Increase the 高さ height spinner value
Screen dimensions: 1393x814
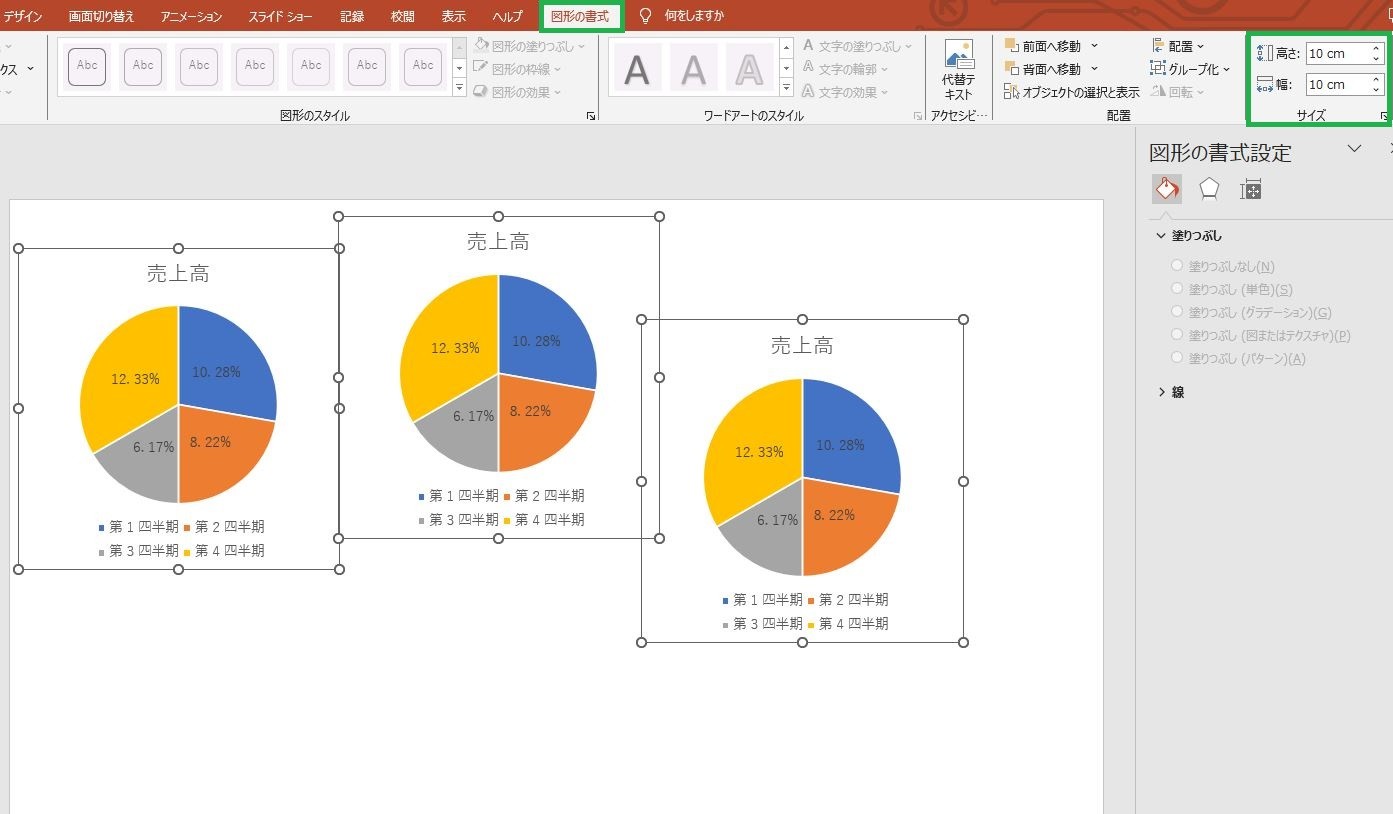(1376, 49)
